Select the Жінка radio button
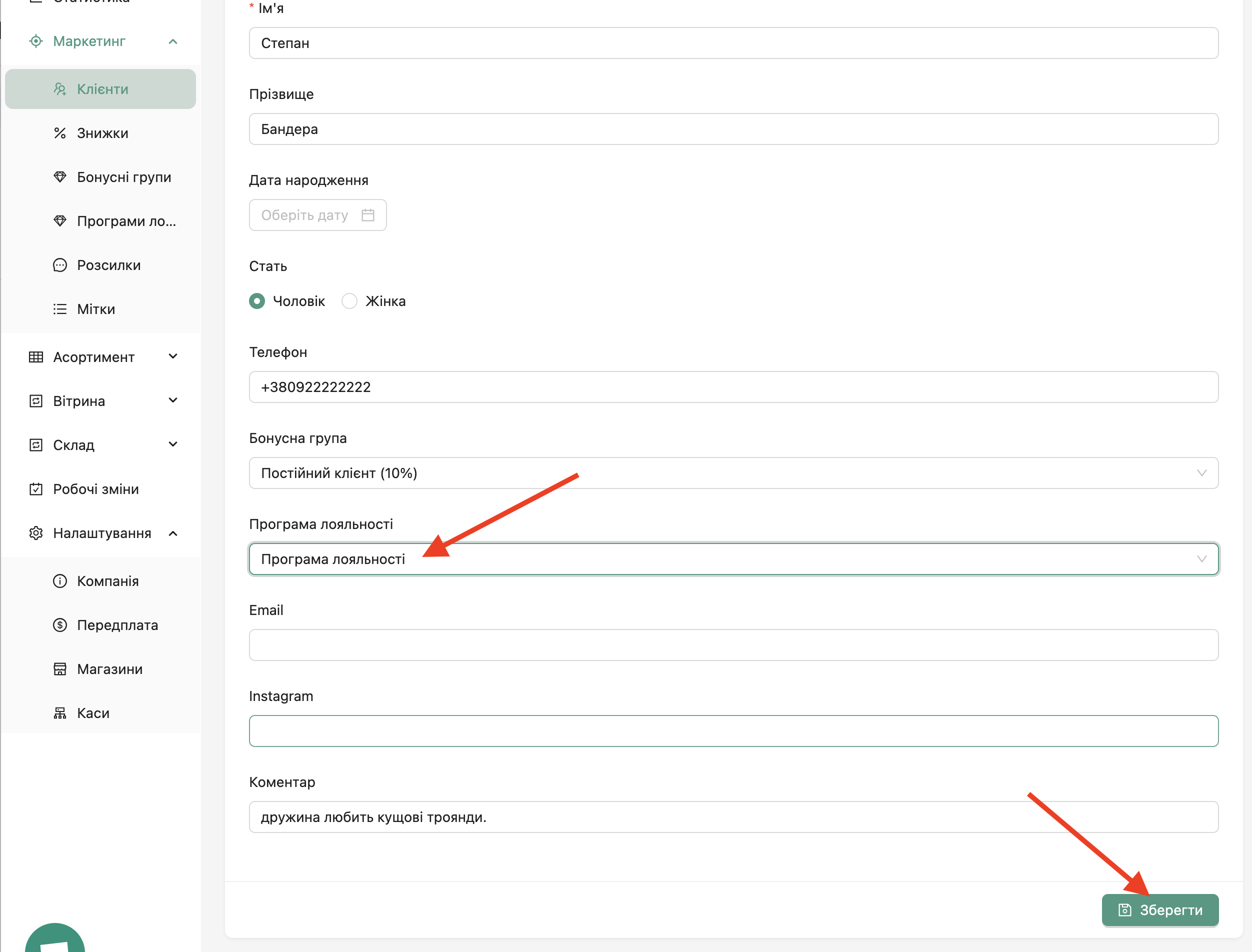Image resolution: width=1252 pixels, height=952 pixels. (x=349, y=301)
